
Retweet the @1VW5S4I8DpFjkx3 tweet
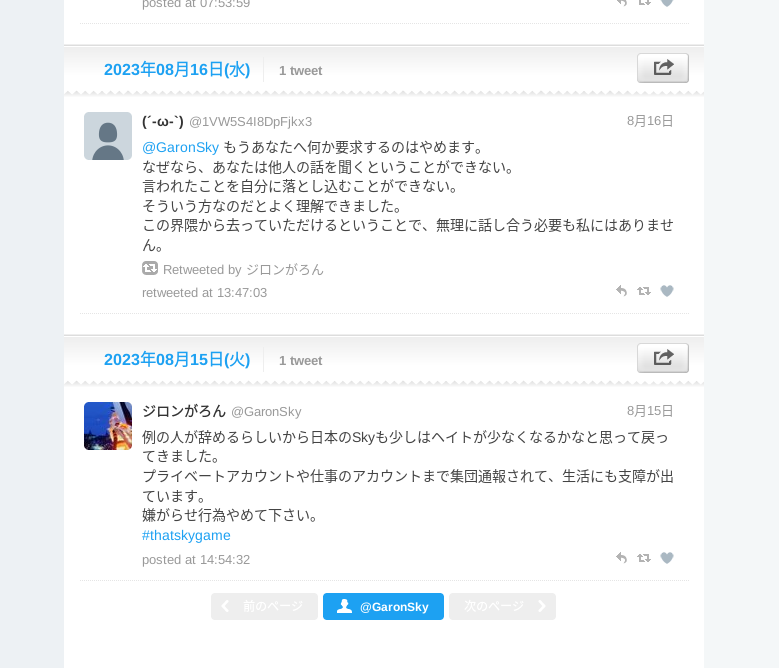click(x=644, y=291)
